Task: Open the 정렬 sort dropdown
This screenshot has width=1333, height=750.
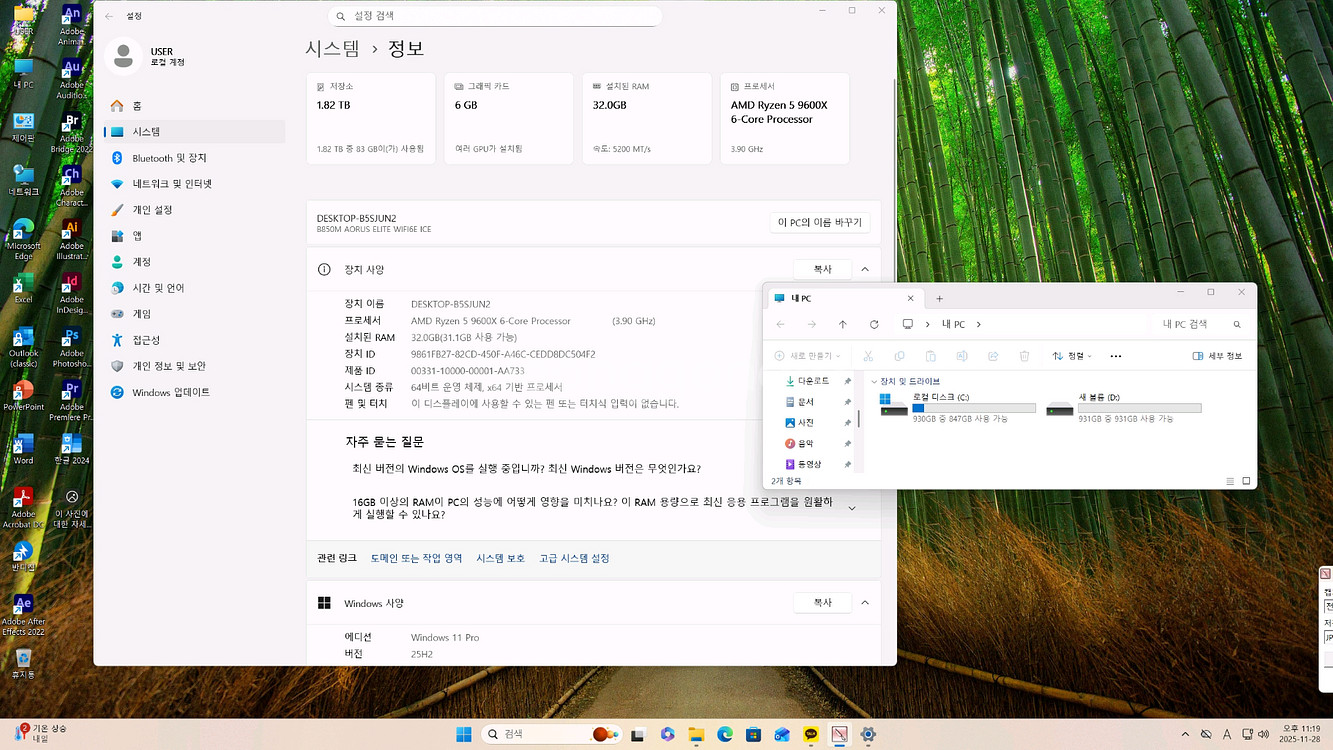Action: click(x=1071, y=355)
